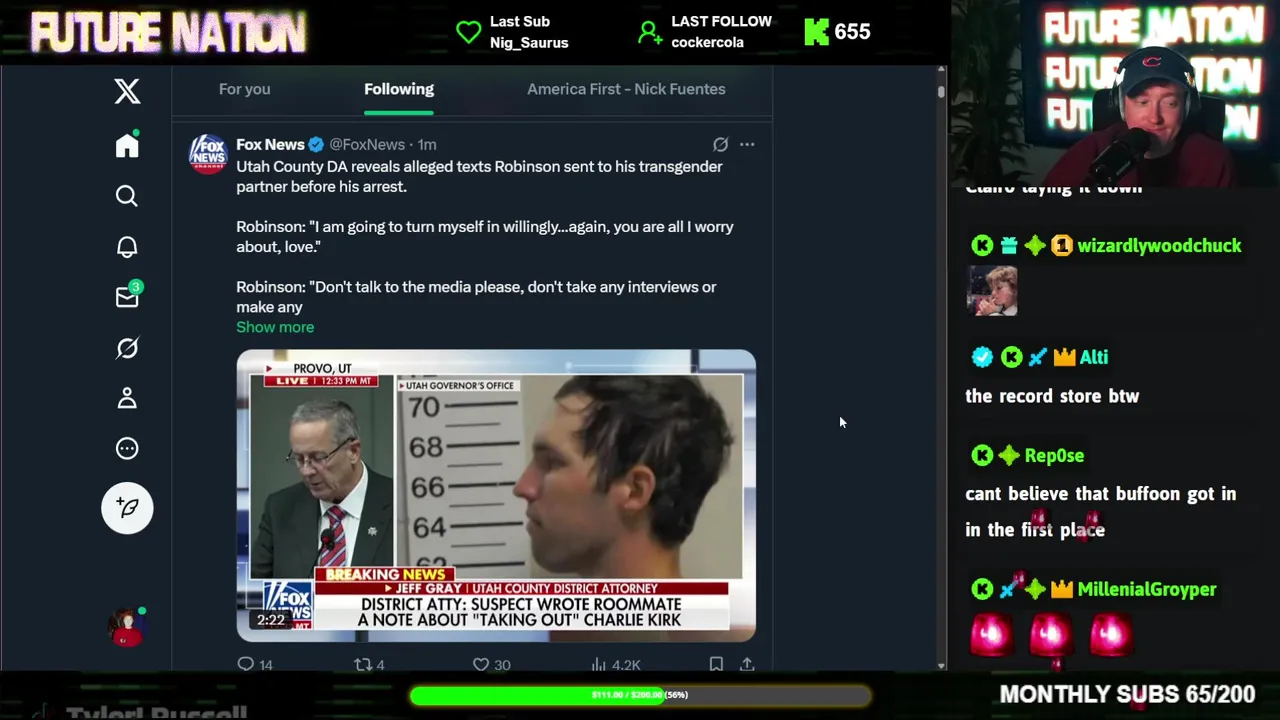Click the cockercola last follow name
Screen dimensions: 1280x720
[x=708, y=43]
